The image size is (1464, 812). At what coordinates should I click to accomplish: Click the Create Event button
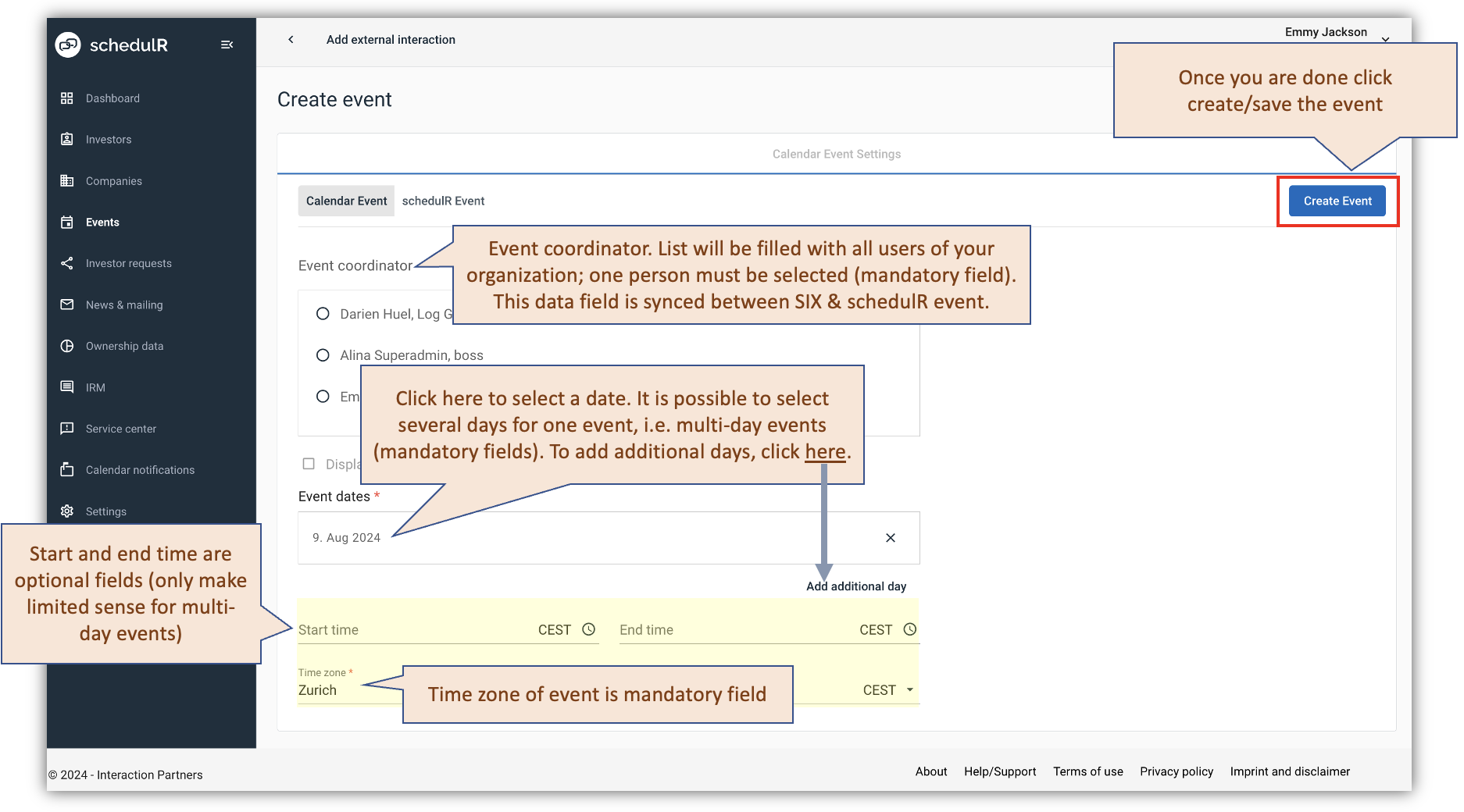(x=1337, y=201)
